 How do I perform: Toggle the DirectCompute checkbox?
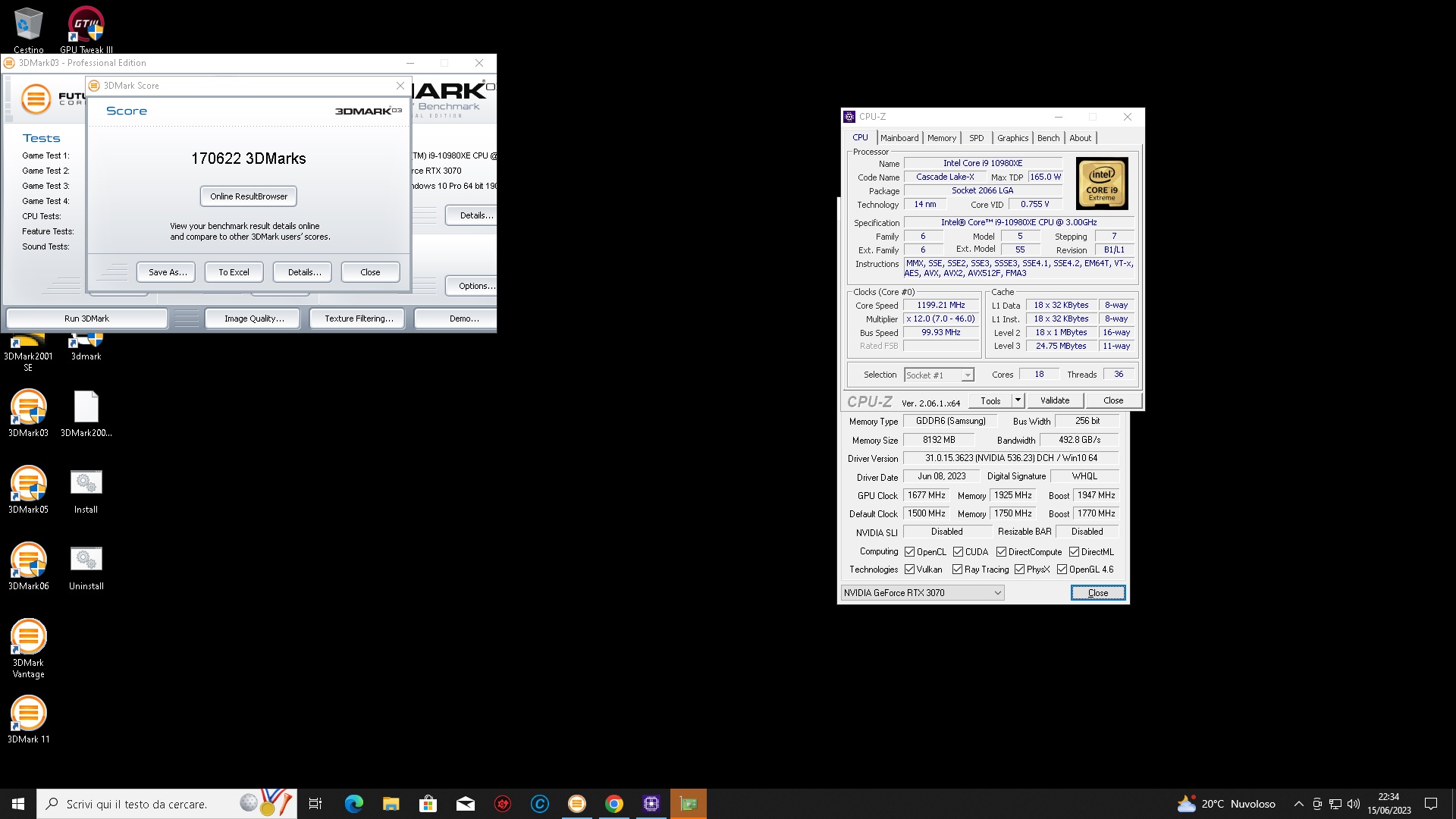(x=1001, y=552)
